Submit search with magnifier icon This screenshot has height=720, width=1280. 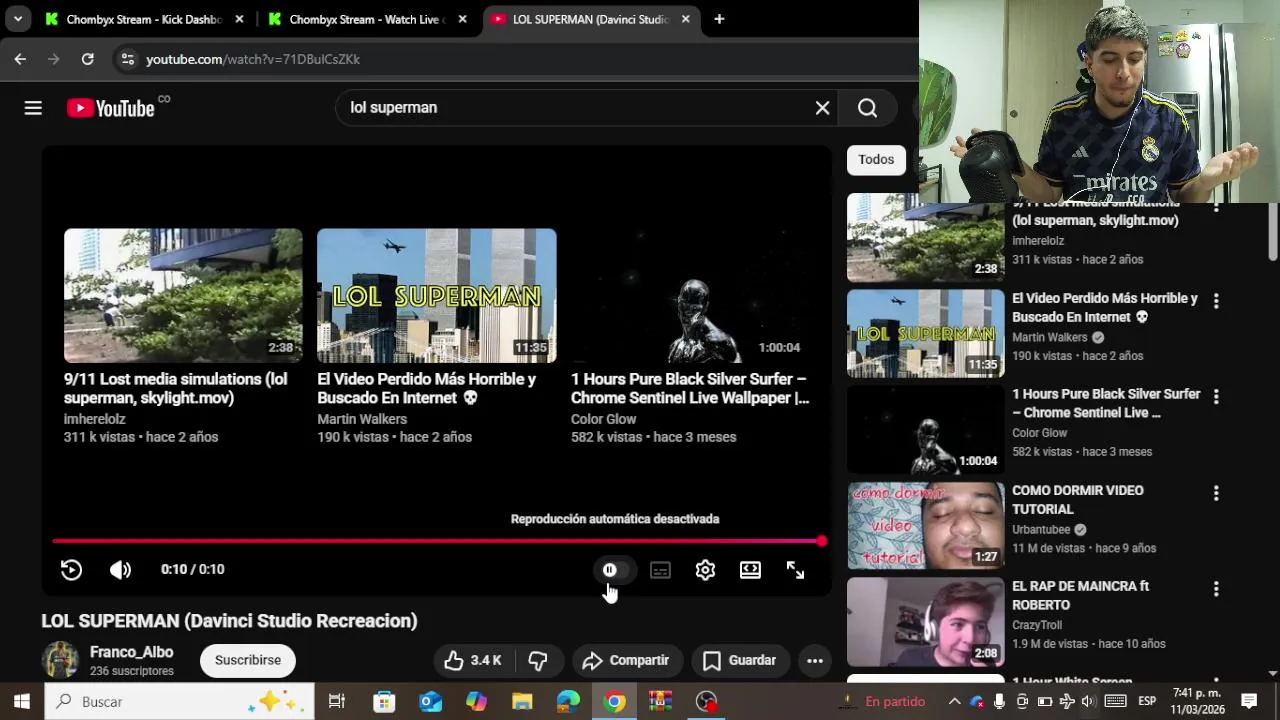point(867,108)
